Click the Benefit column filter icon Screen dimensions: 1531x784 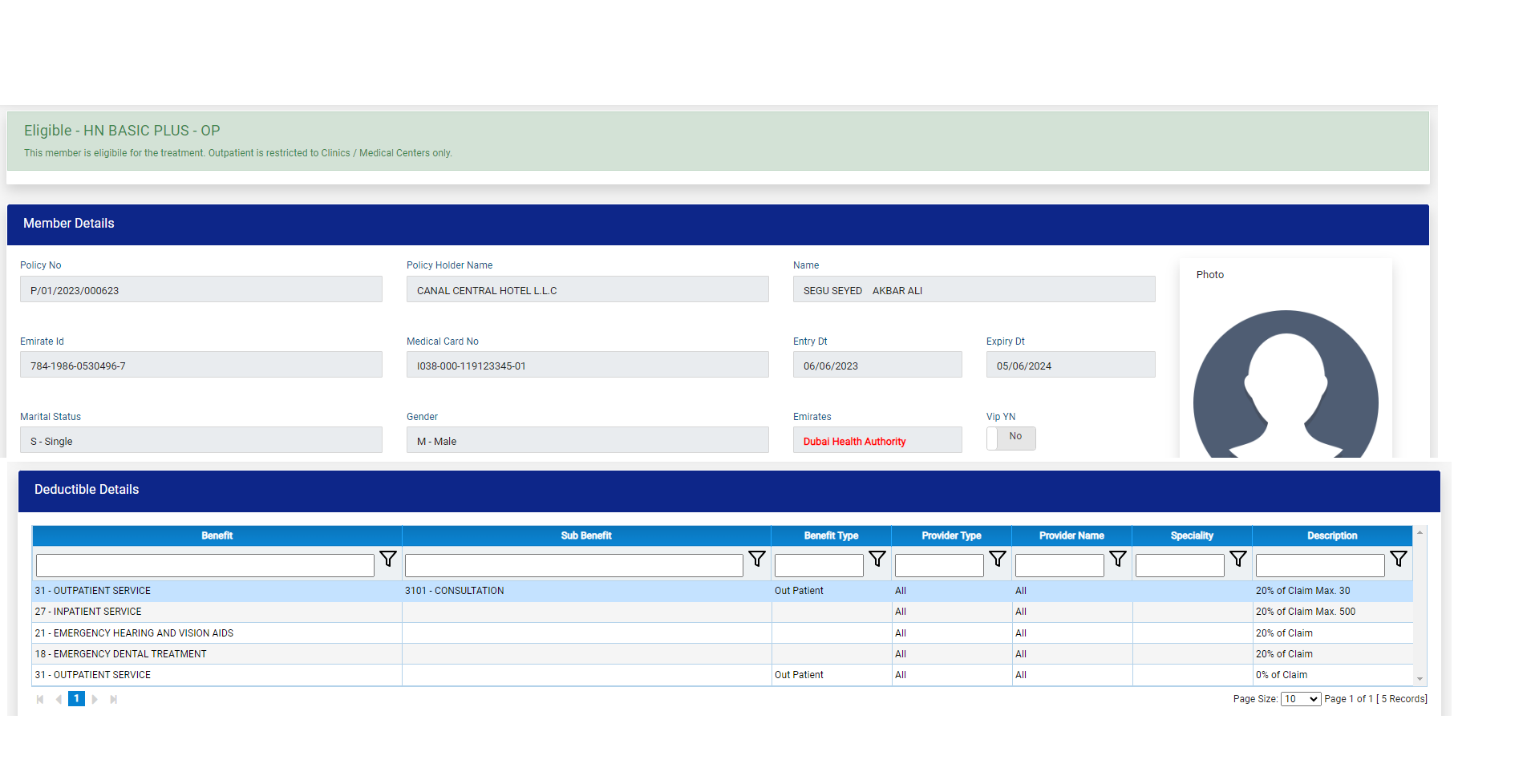click(x=388, y=559)
